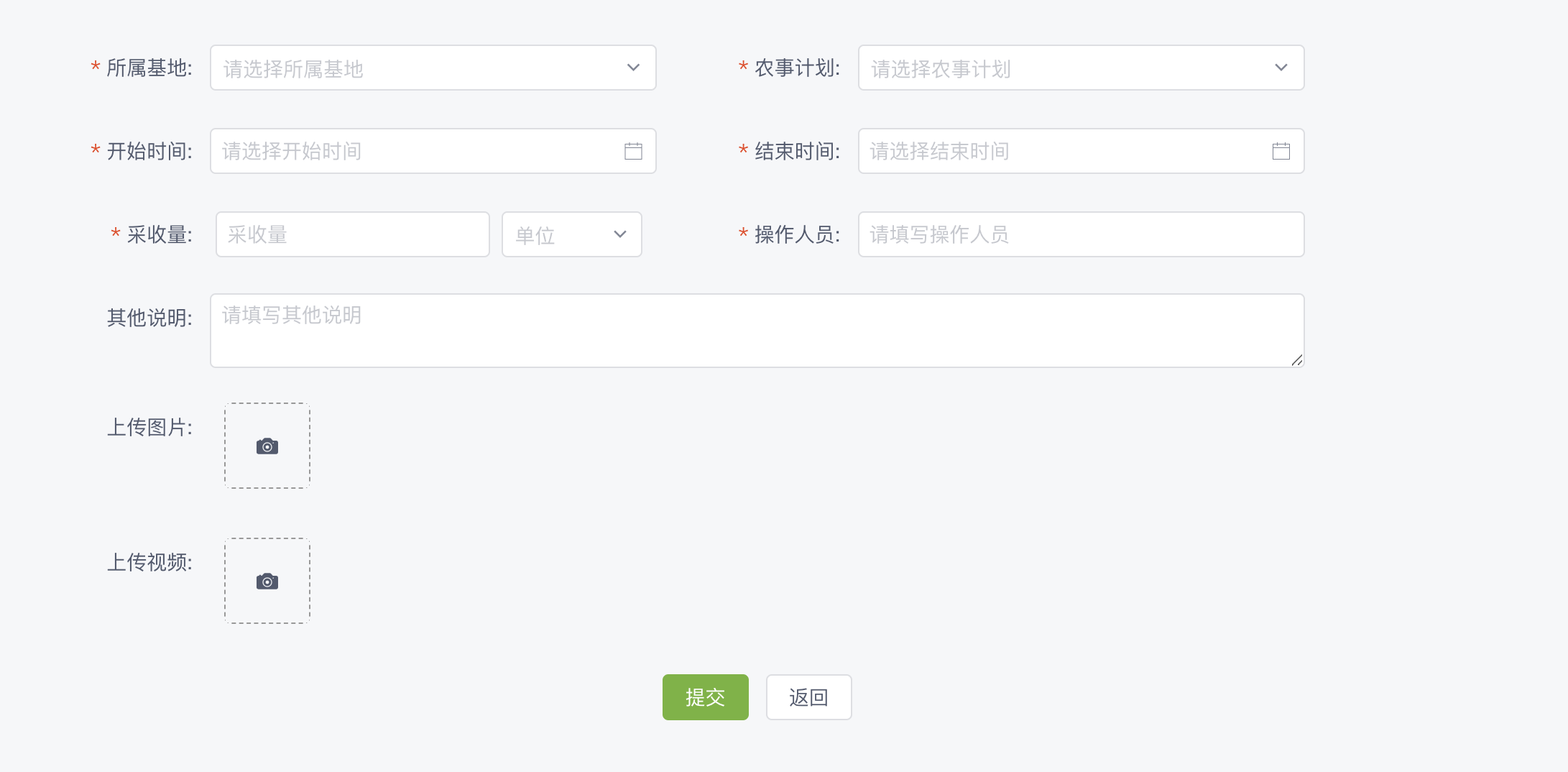Click the chevron arrow in 单位 selector

pos(620,234)
